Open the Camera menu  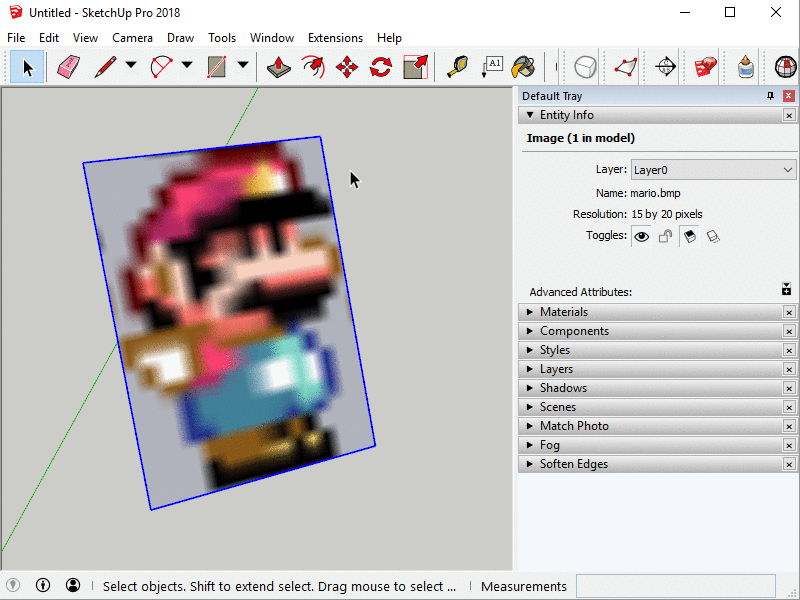tap(132, 38)
